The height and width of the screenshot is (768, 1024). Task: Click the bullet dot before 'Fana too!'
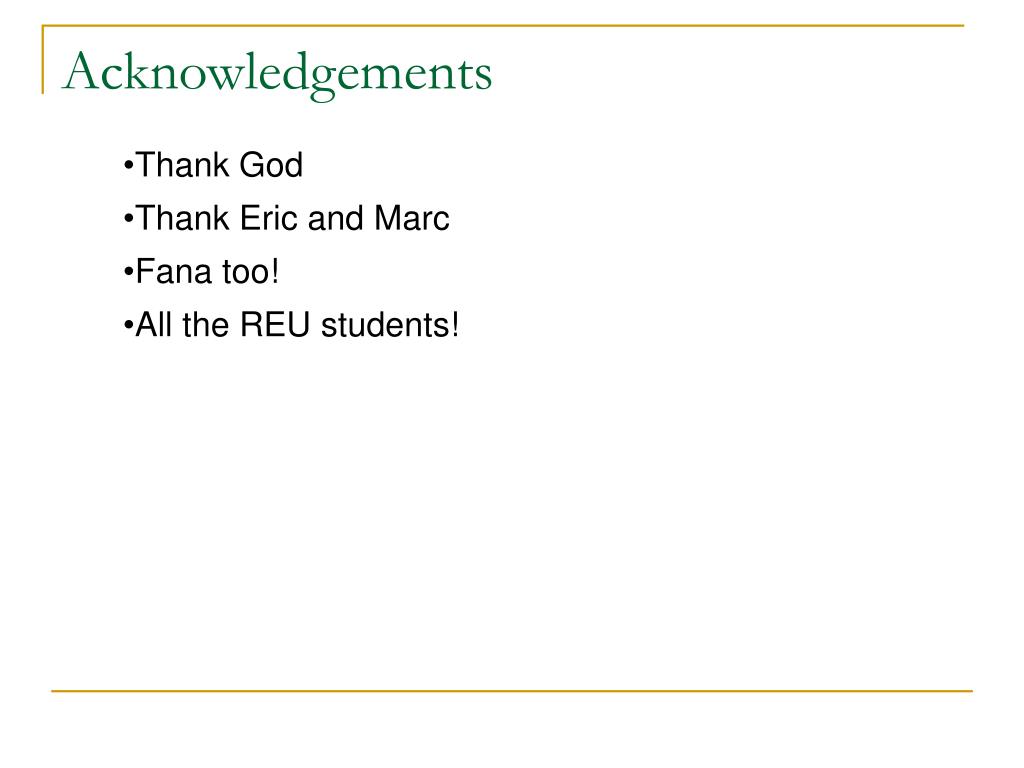pos(128,272)
